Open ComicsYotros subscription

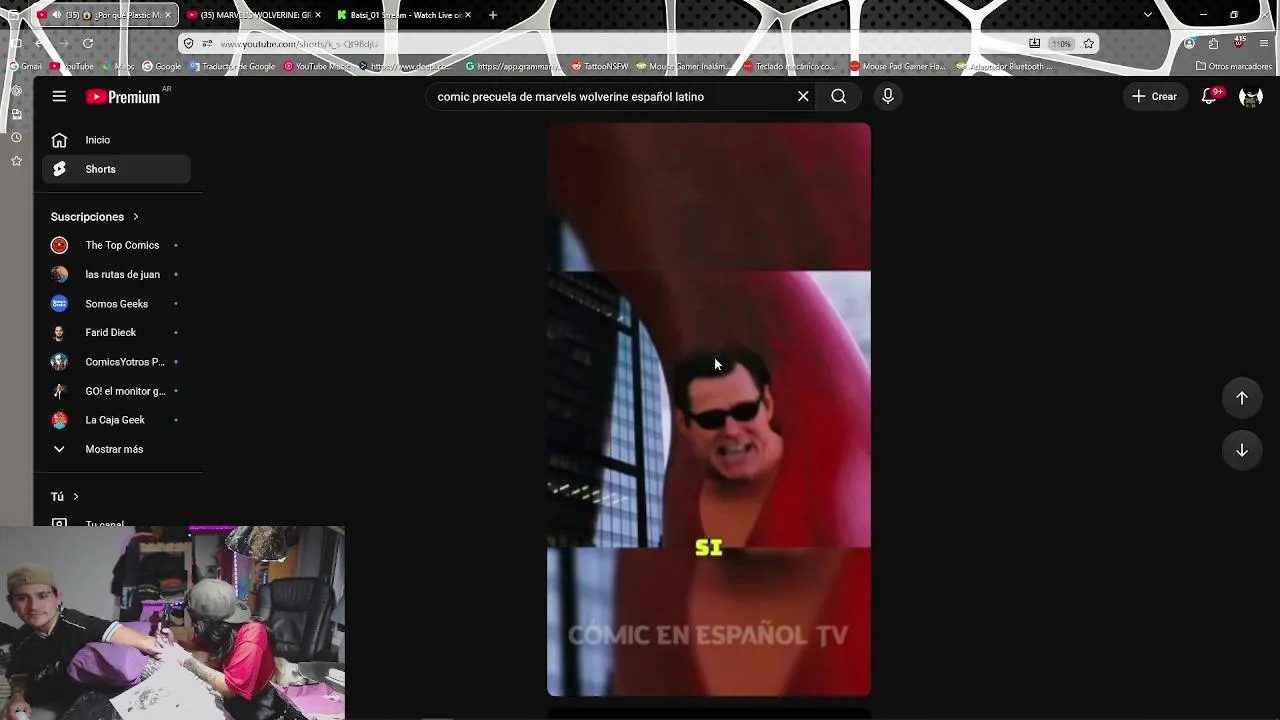pyautogui.click(x=116, y=362)
